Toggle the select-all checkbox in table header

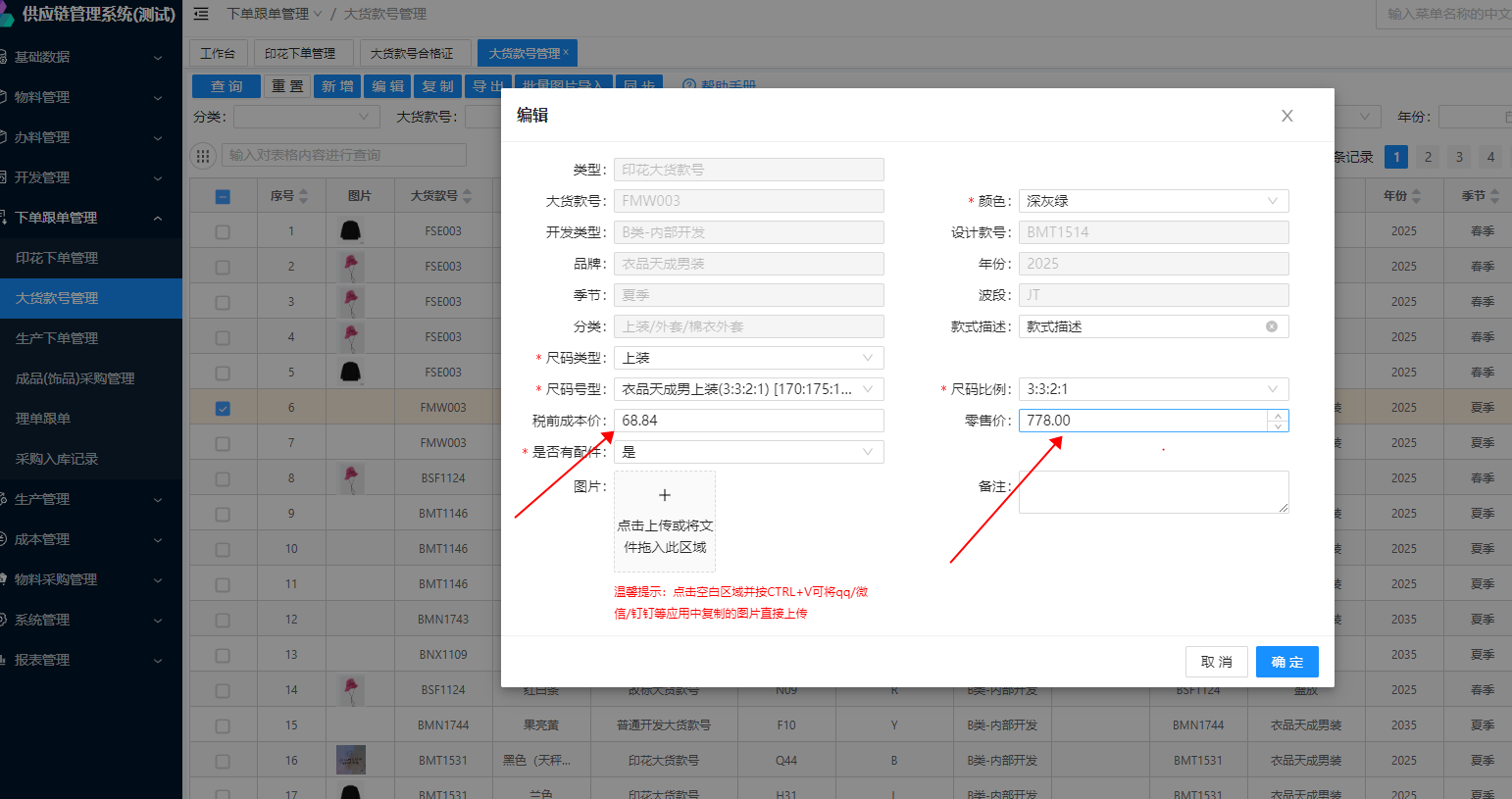(x=223, y=196)
